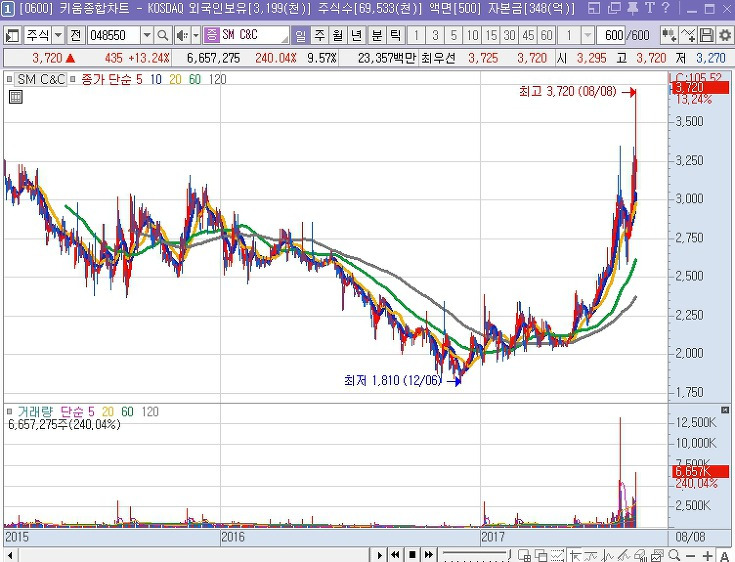735x562 pixels.
Task: Click the 최우선 label in quote bar
Action: tap(438, 58)
